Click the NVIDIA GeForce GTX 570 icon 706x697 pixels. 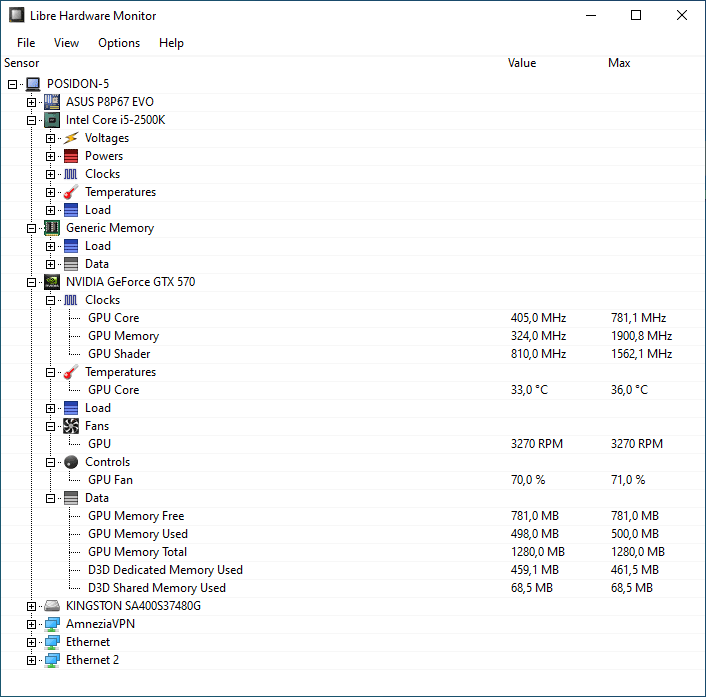(x=52, y=282)
